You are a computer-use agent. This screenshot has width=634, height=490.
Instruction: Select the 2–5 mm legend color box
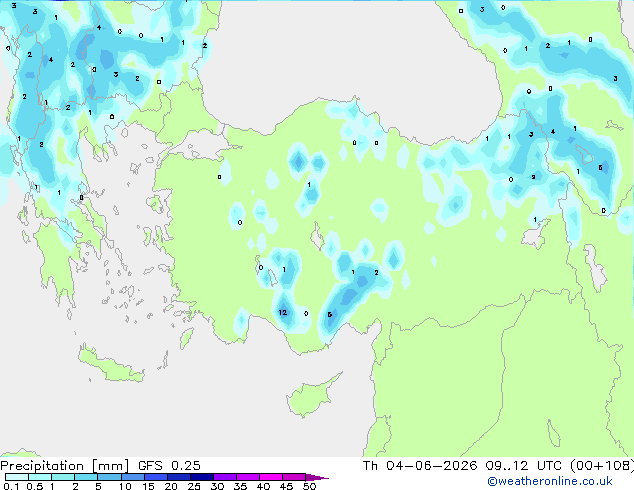point(86,477)
